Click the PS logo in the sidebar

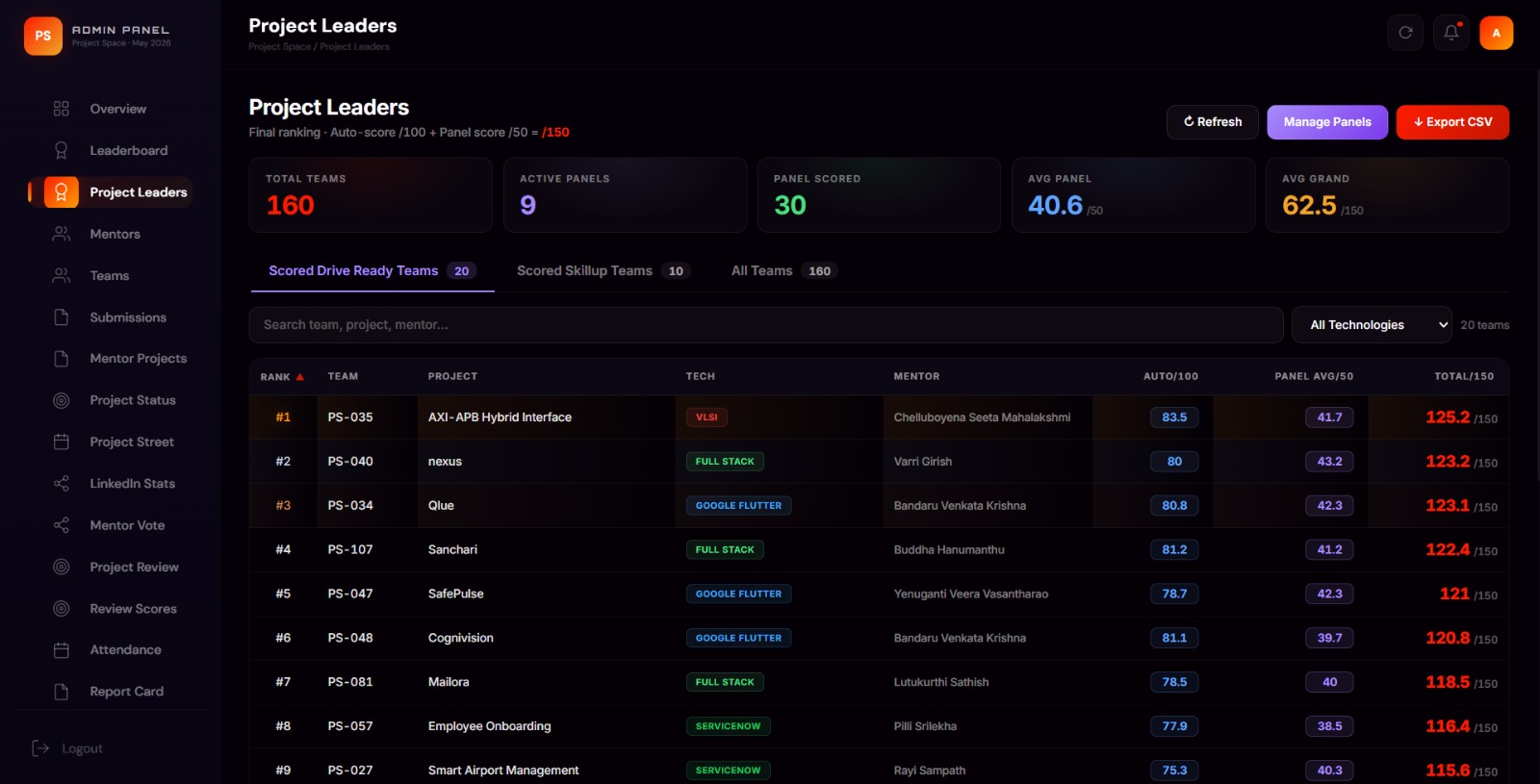[43, 36]
